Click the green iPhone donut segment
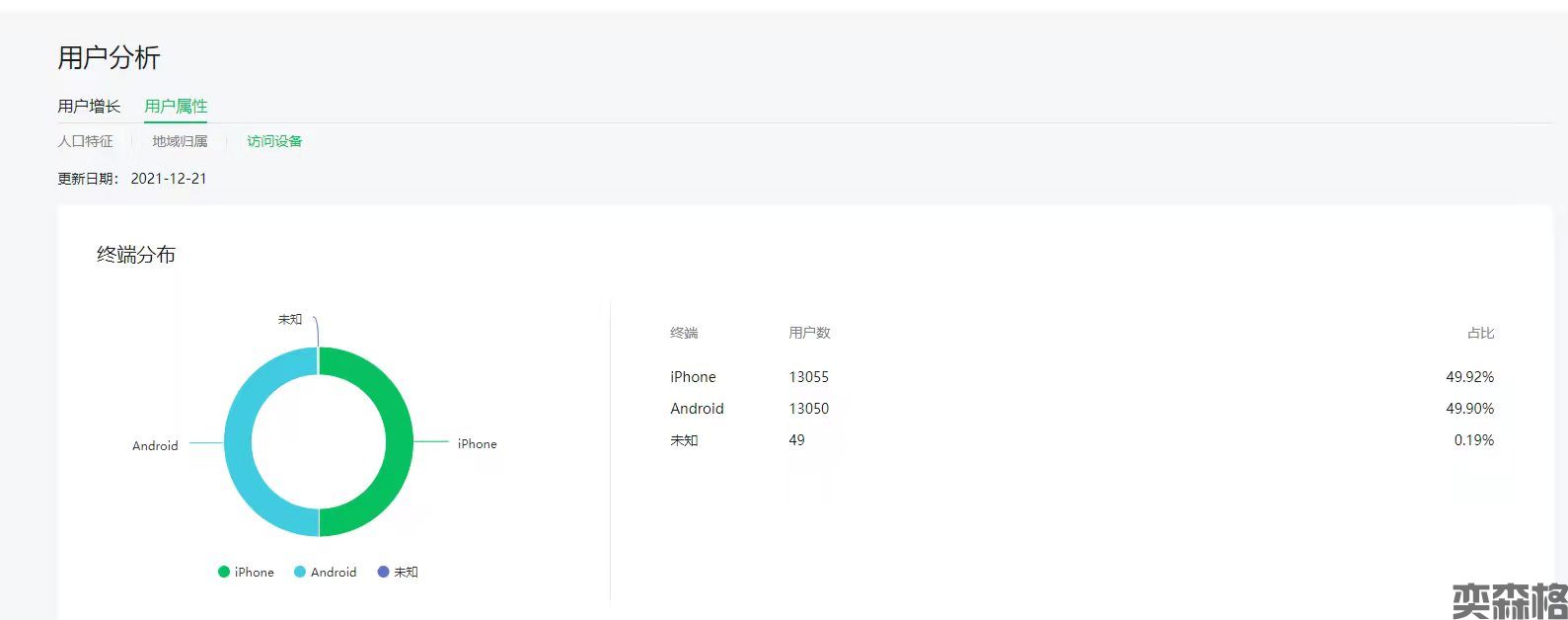Viewport: 1568px width, 620px height. pyautogui.click(x=399, y=441)
